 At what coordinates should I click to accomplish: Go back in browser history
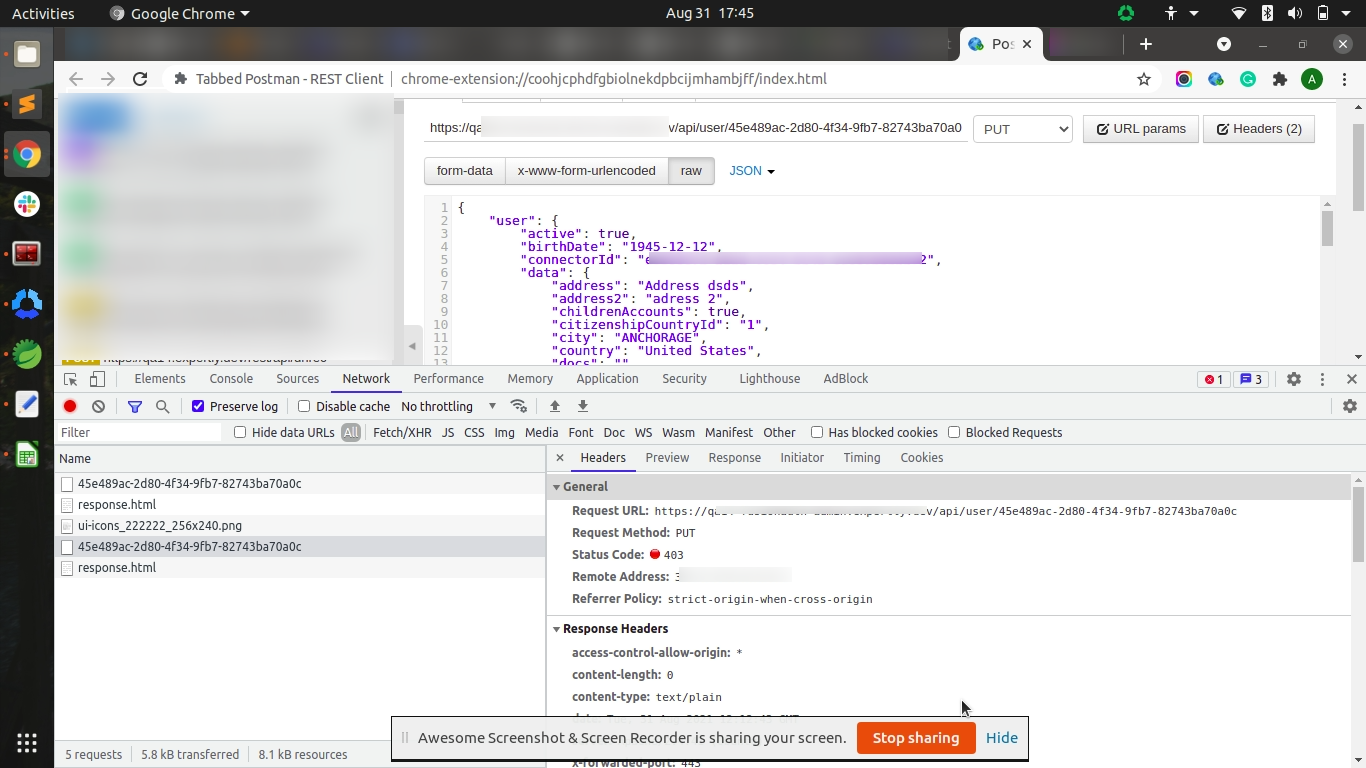(x=76, y=79)
